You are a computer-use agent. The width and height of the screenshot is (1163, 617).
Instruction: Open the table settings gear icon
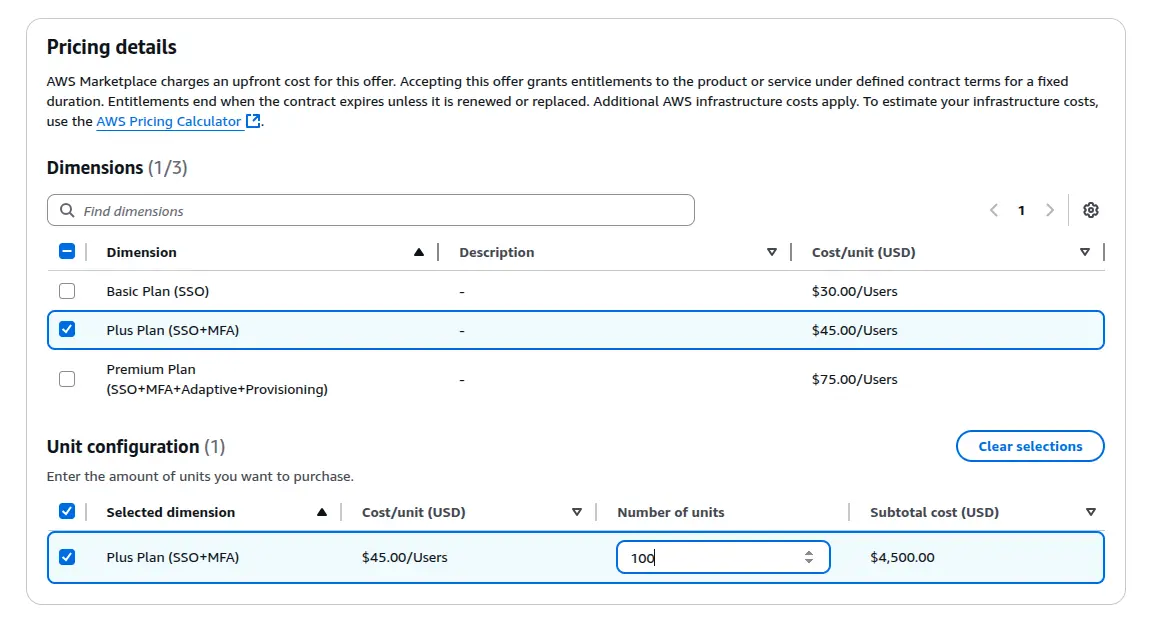coord(1090,210)
